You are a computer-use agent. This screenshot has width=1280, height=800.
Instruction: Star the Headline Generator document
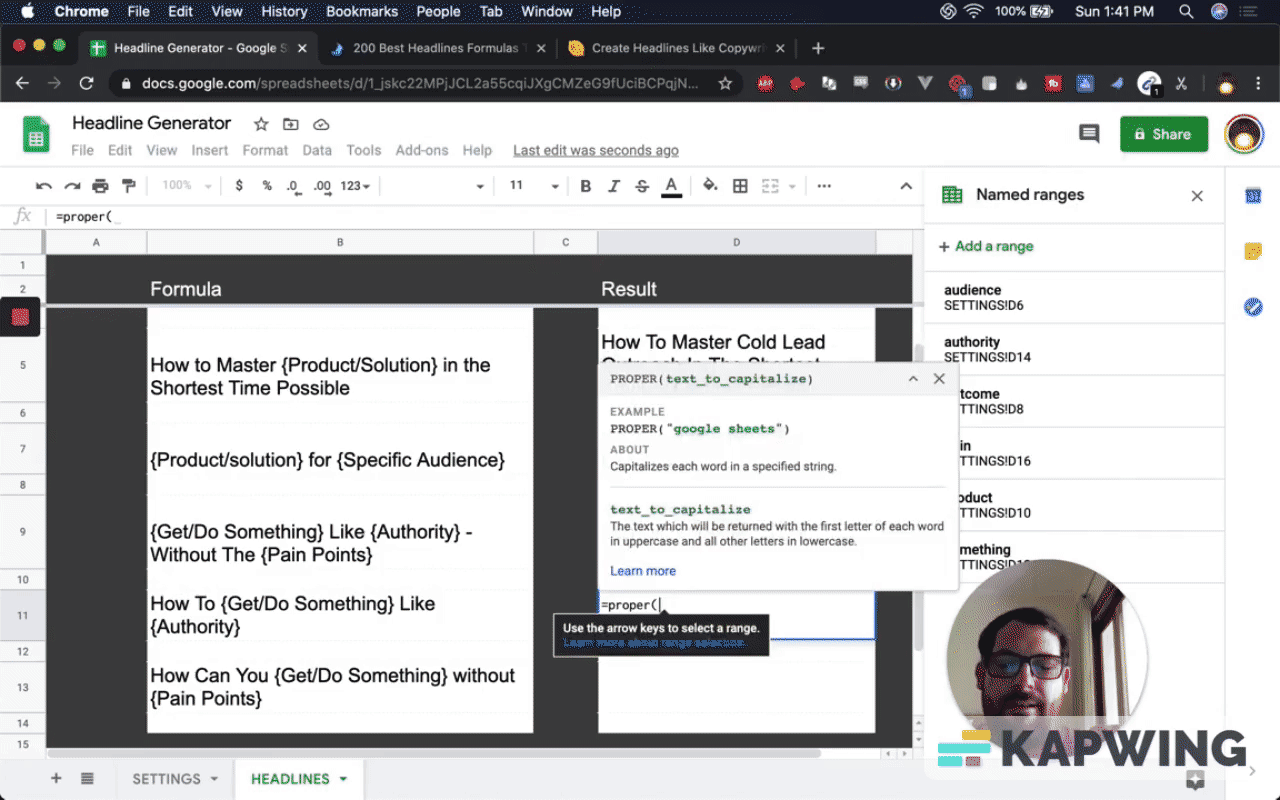[x=261, y=124]
